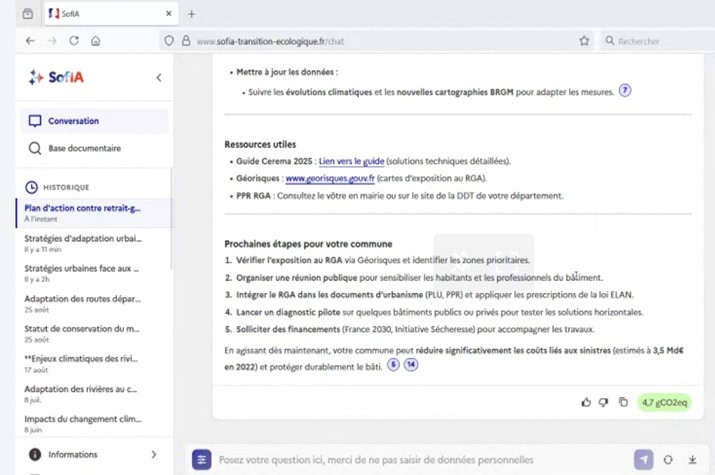Click the 'Mettre à jour les données' bullet
The height and width of the screenshot is (475, 715).
pyautogui.click(x=287, y=72)
